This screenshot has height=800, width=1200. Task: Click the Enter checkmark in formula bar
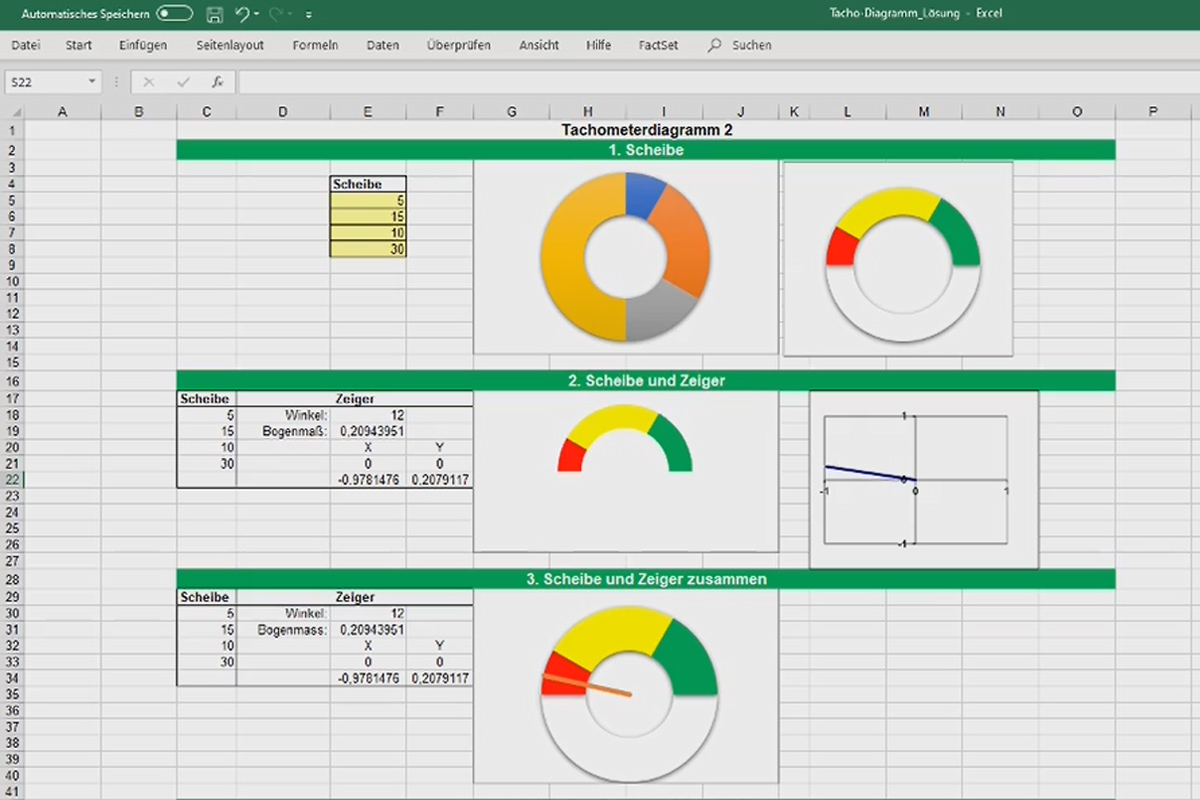point(182,82)
